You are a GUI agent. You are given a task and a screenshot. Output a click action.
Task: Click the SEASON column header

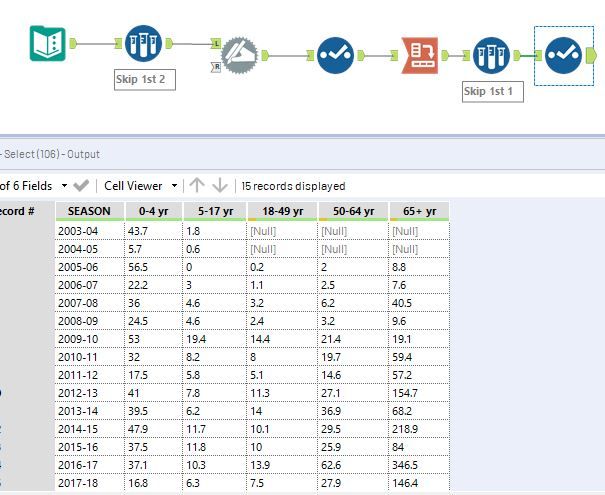(x=89, y=211)
